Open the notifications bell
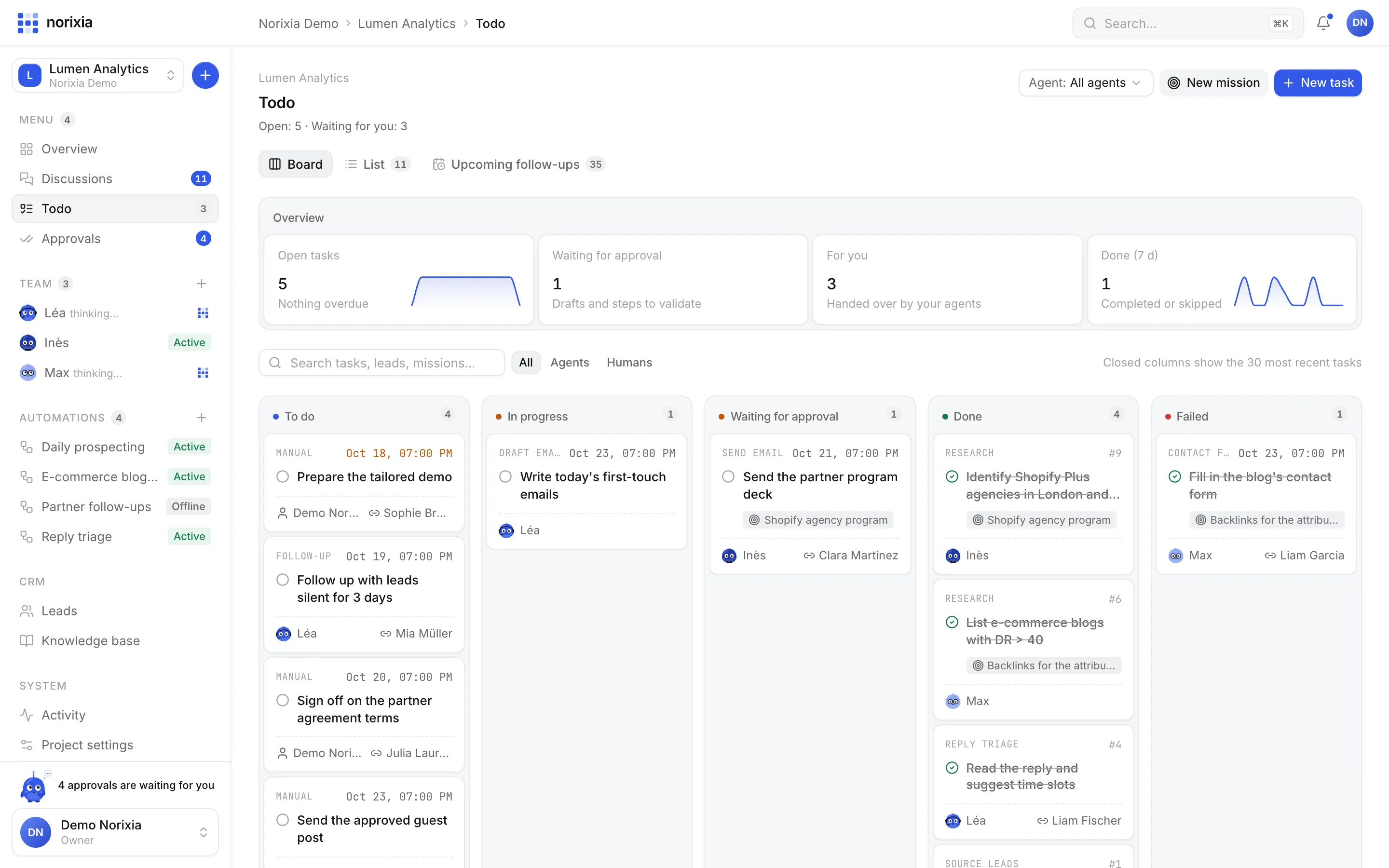Viewport: 1389px width, 868px height. (x=1323, y=23)
